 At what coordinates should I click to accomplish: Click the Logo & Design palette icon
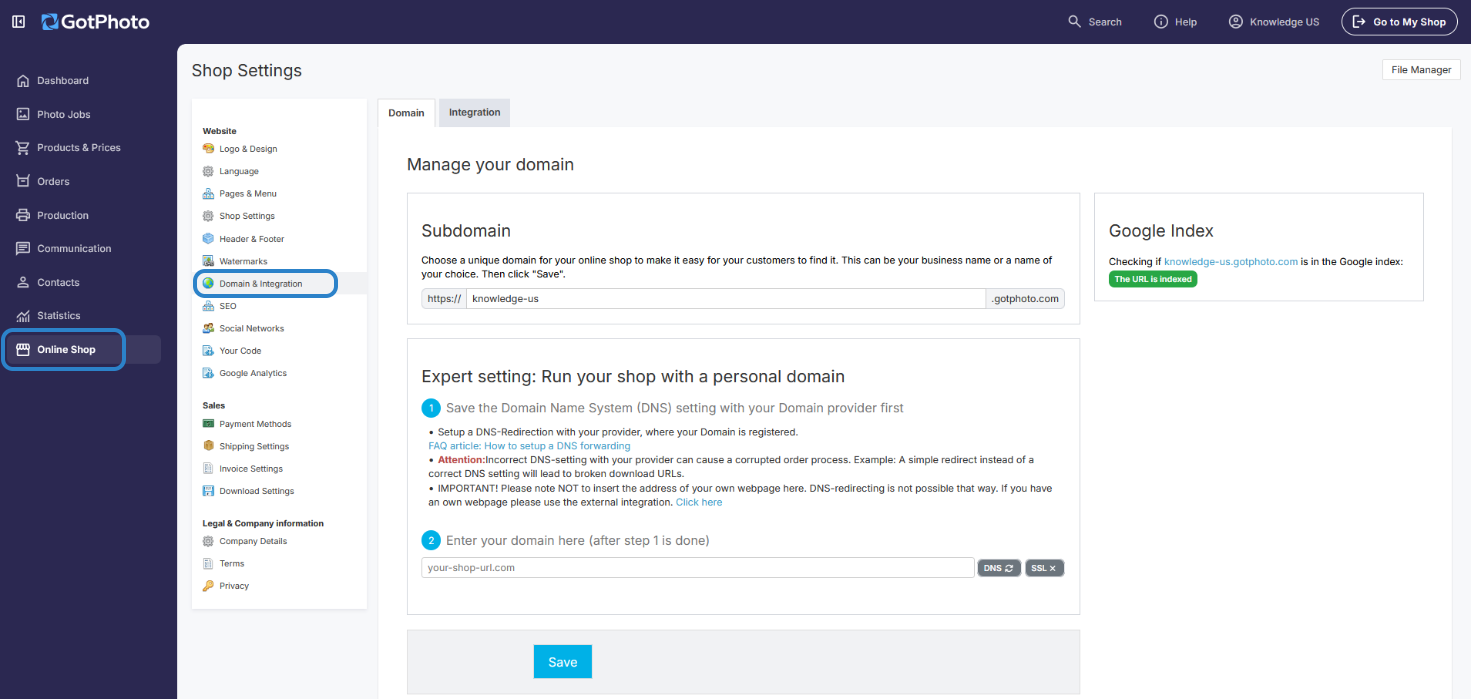click(208, 148)
